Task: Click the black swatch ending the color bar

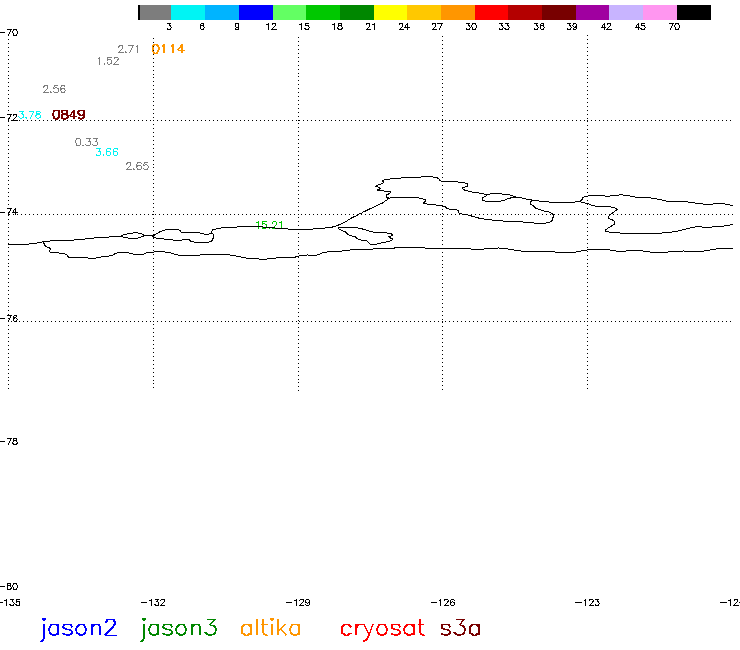Action: click(694, 12)
